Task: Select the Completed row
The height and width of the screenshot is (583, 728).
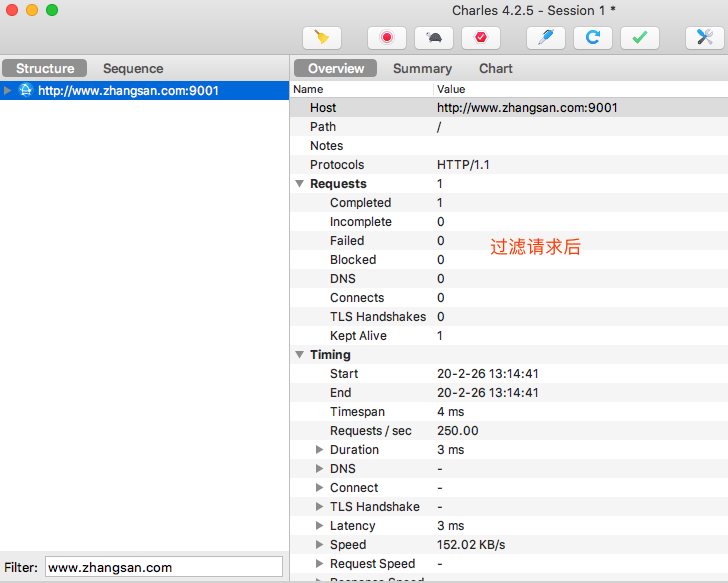Action: pos(509,203)
